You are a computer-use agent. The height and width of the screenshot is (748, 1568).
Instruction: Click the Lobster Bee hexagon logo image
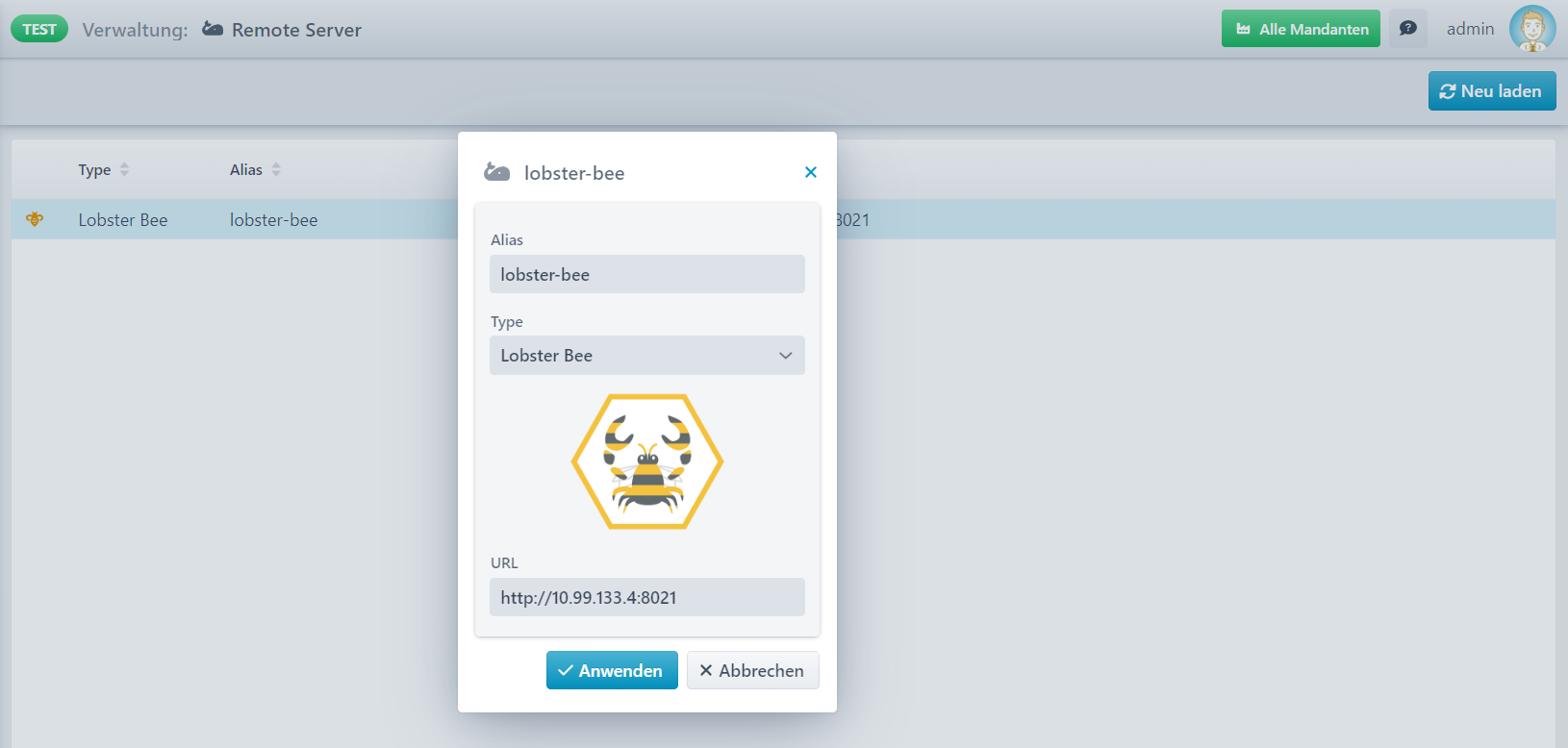pos(647,461)
